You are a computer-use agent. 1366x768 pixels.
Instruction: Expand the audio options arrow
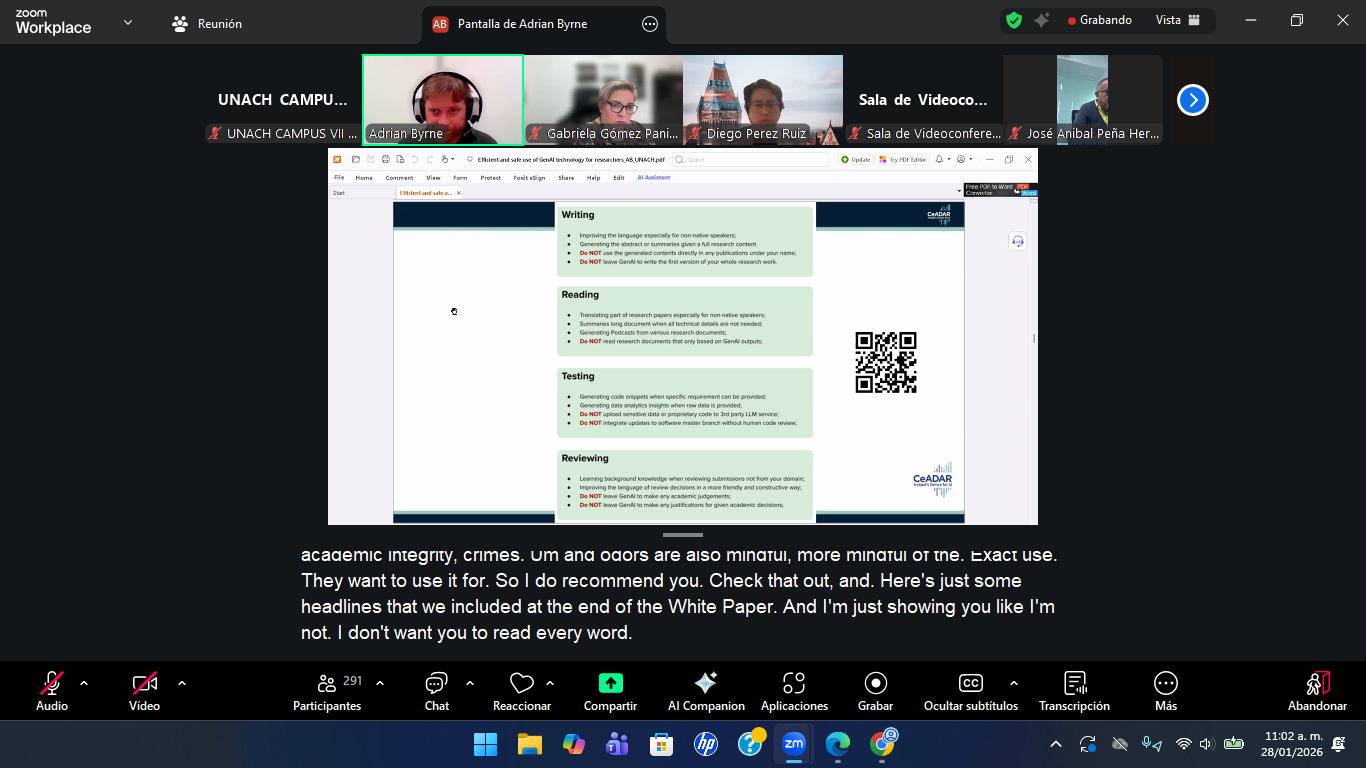[x=84, y=683]
